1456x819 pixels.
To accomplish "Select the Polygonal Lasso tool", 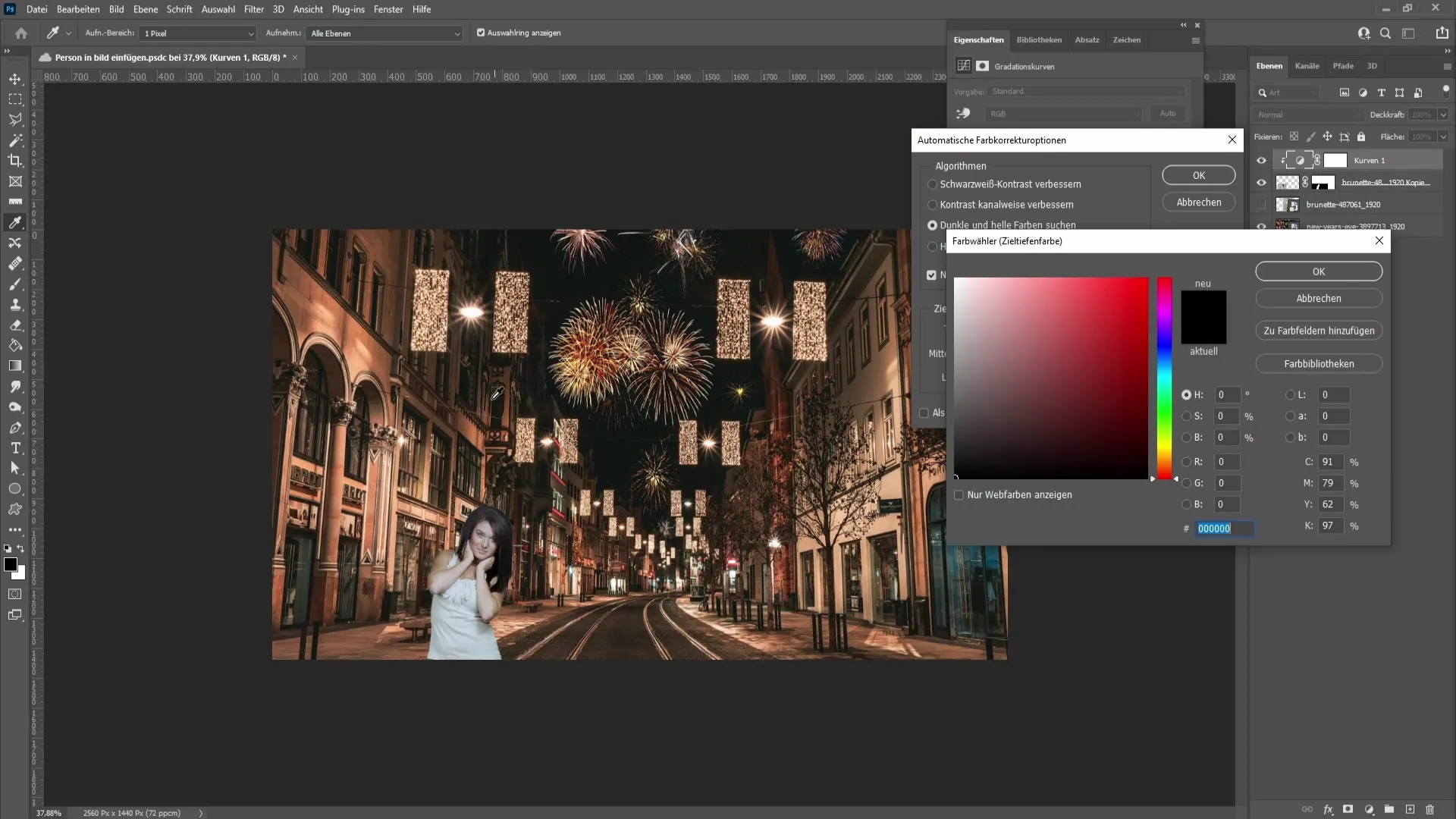I will 15,120.
